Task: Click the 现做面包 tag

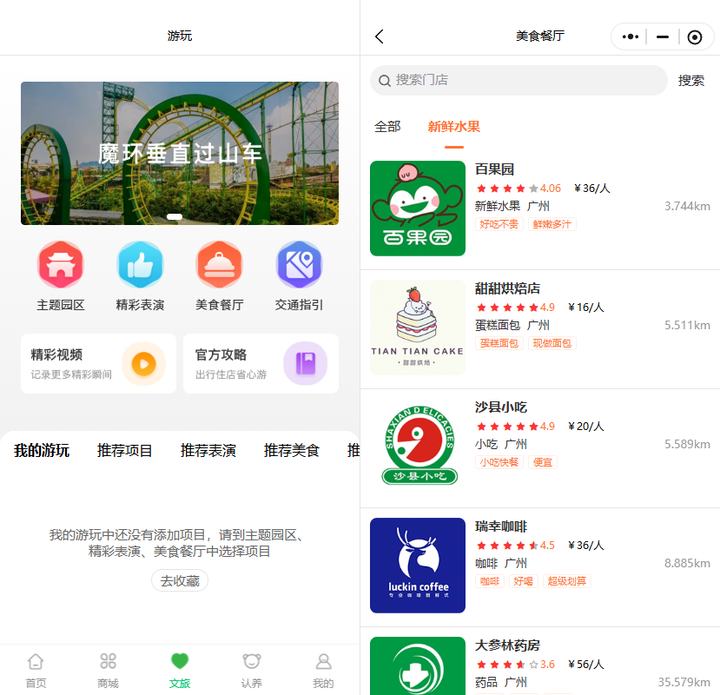Action: pos(552,343)
